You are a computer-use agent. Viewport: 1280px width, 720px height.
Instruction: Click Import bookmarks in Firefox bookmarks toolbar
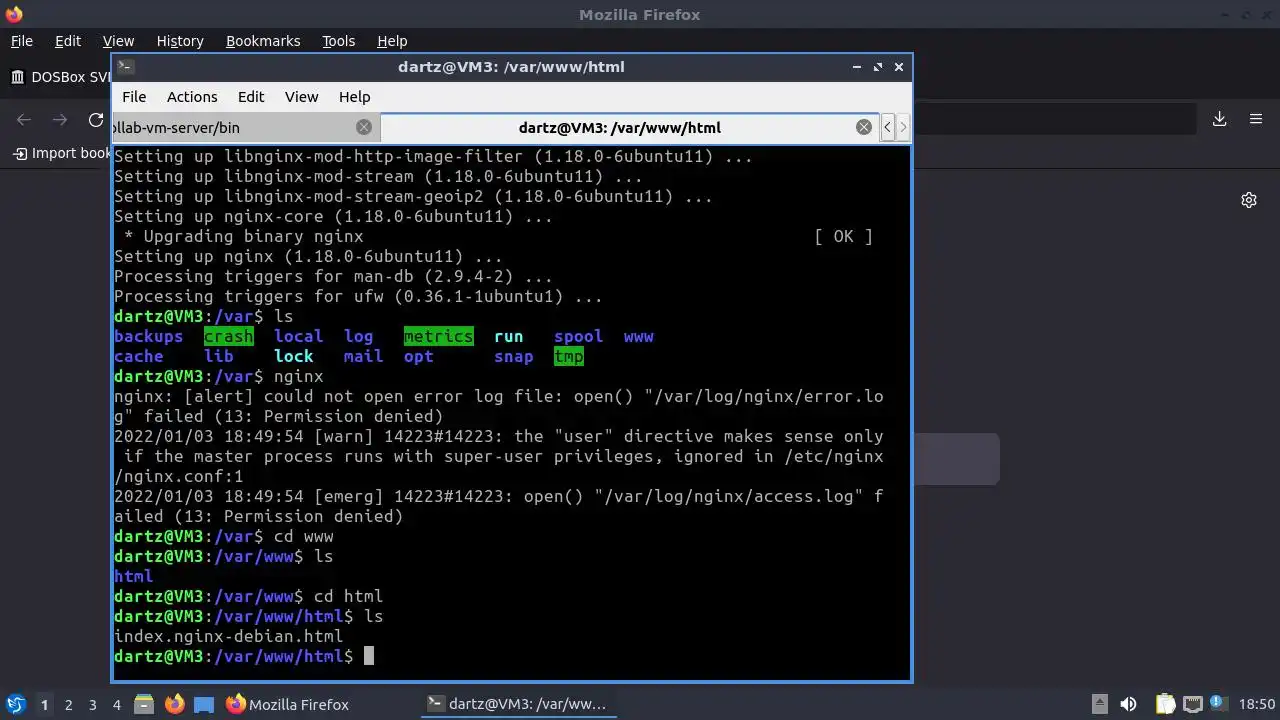click(62, 153)
